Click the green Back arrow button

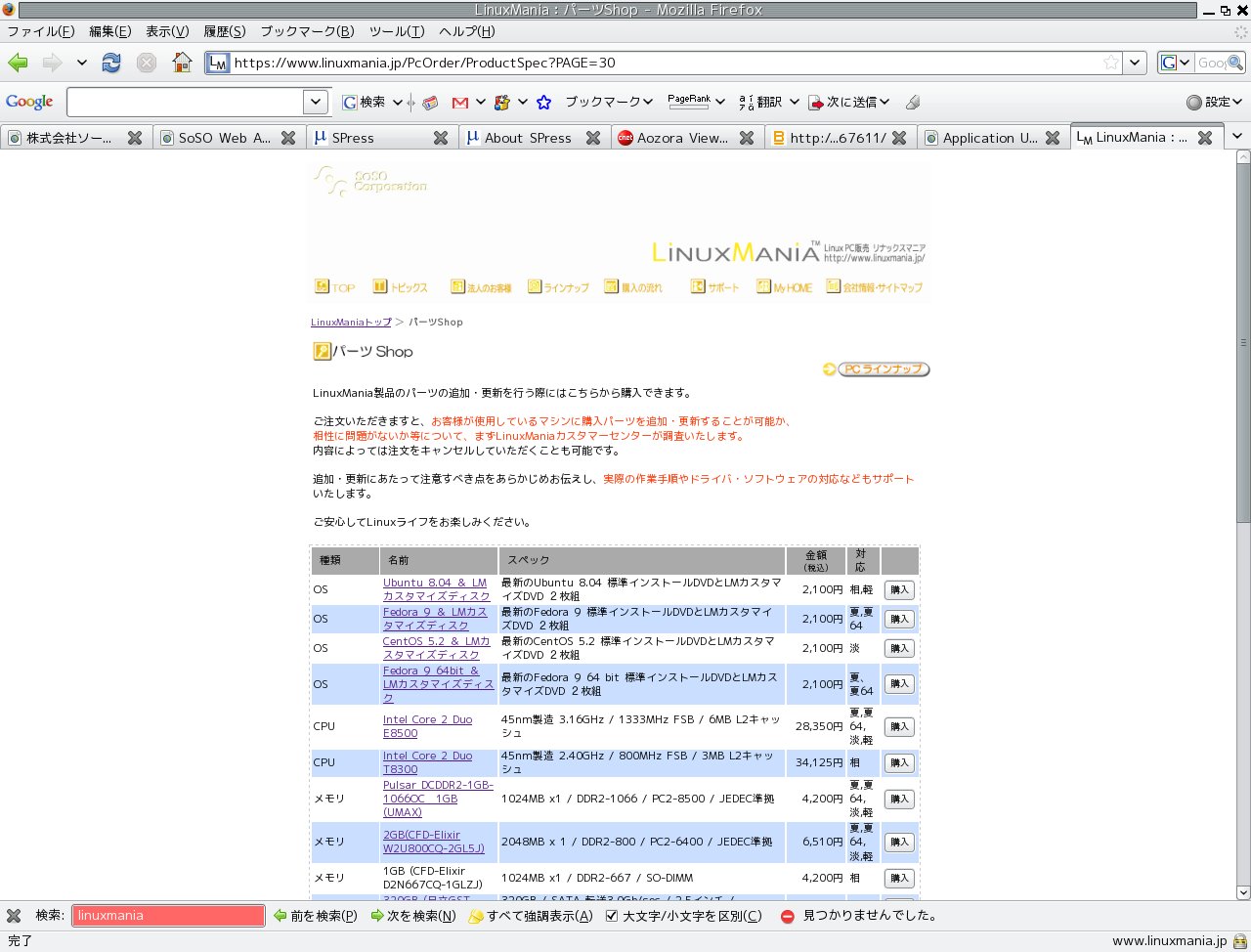point(19,63)
